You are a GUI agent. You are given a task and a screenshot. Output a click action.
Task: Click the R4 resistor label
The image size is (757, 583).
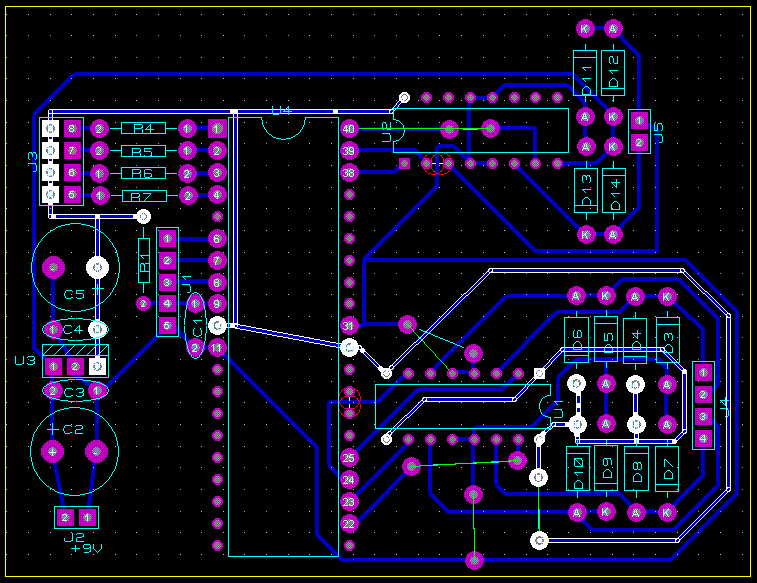(143, 128)
